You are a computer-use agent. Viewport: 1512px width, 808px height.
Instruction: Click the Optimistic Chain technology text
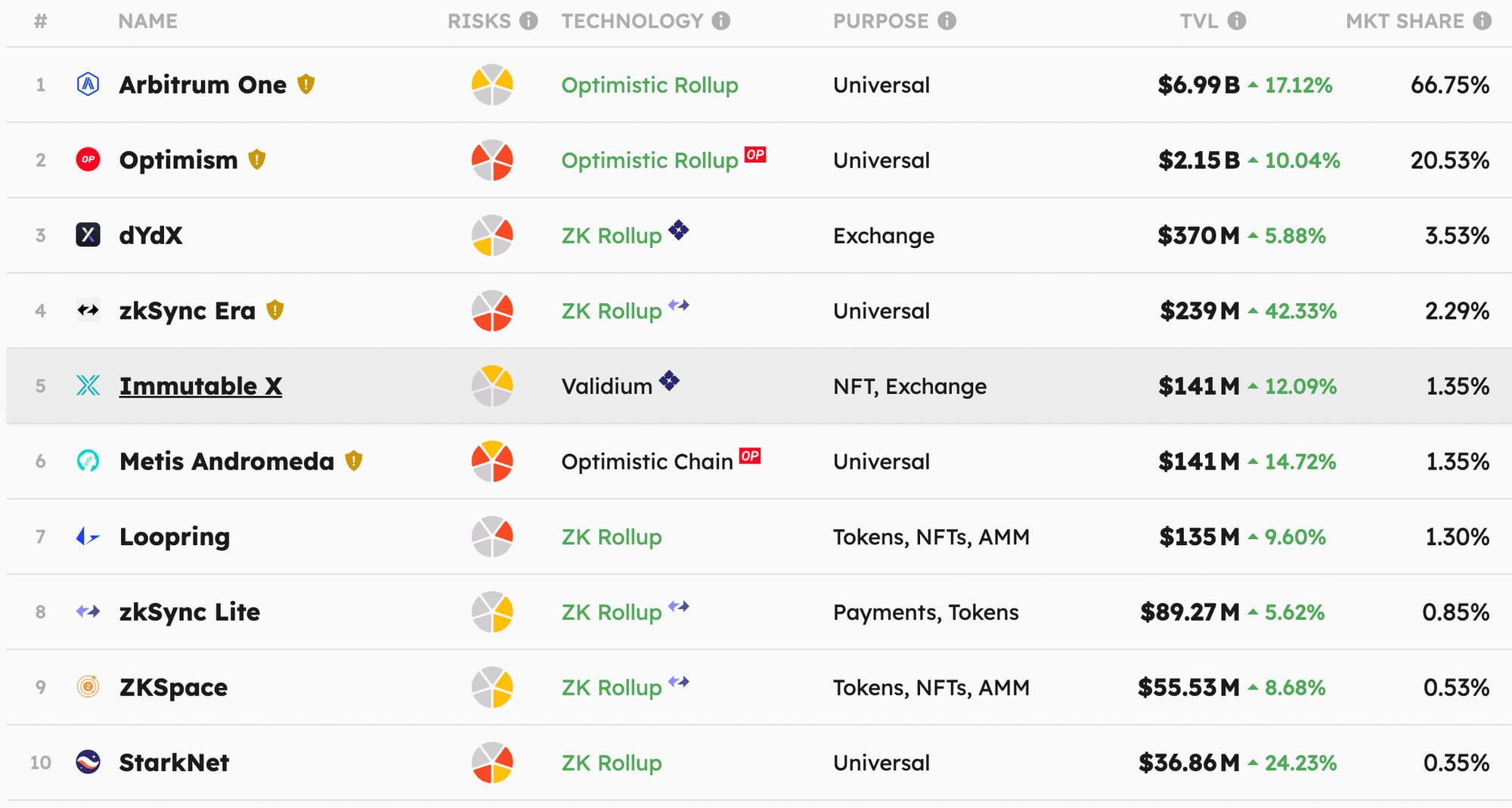click(647, 462)
